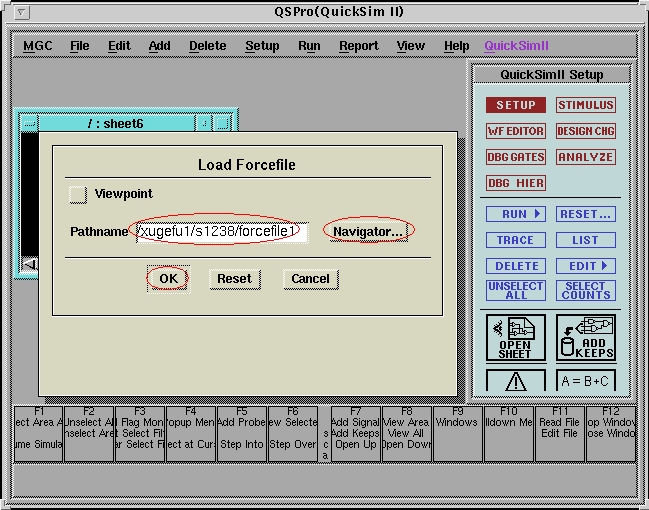The image size is (649, 510).
Task: Open the QSPro window menu button
Action: pyautogui.click(x=23, y=12)
